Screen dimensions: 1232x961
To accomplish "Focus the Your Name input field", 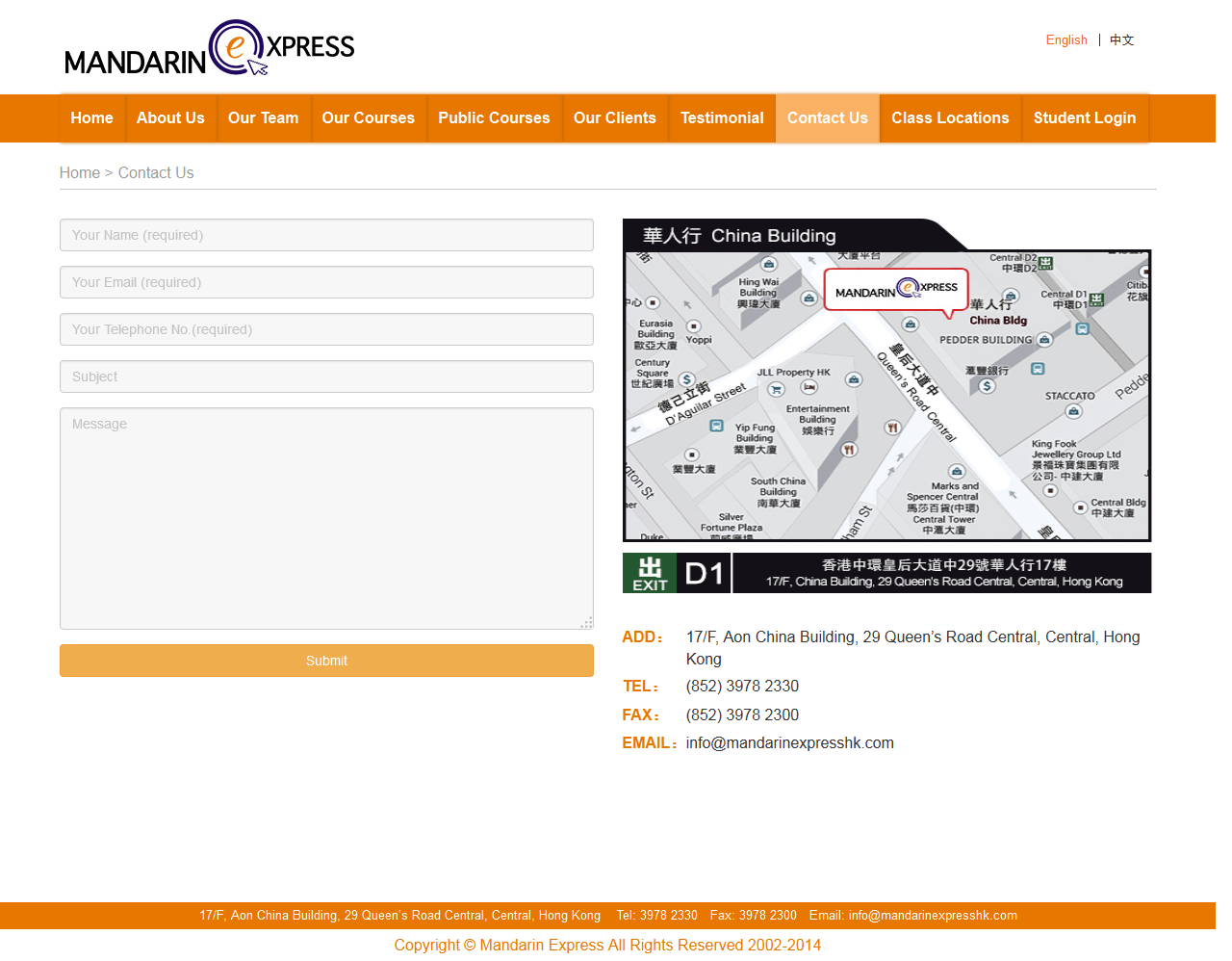I will point(326,235).
